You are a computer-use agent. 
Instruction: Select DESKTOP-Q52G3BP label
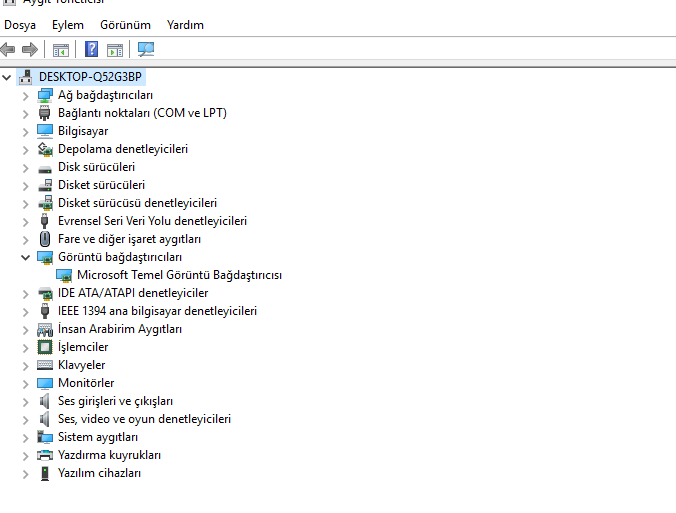coord(90,77)
